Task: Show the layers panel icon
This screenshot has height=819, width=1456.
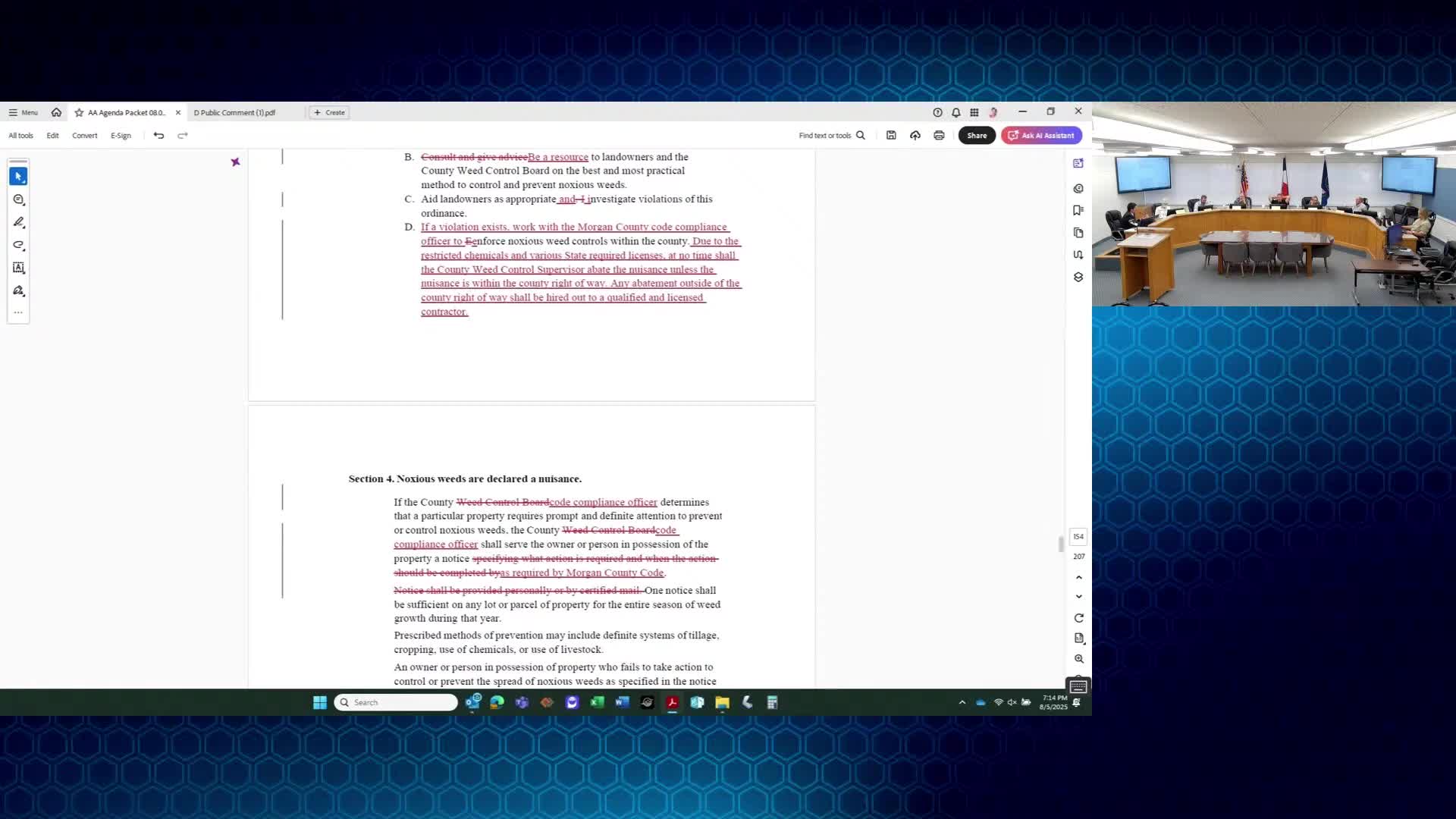Action: coord(1078,278)
